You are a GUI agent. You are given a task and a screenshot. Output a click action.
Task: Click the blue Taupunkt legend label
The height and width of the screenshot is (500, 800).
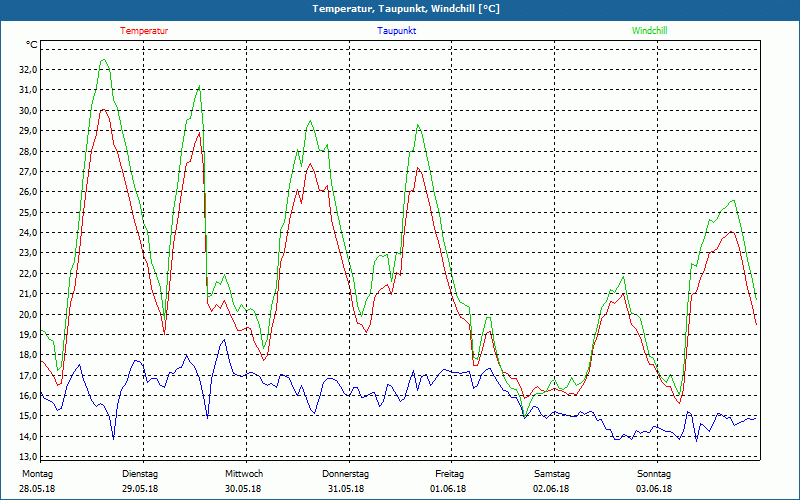[397, 31]
